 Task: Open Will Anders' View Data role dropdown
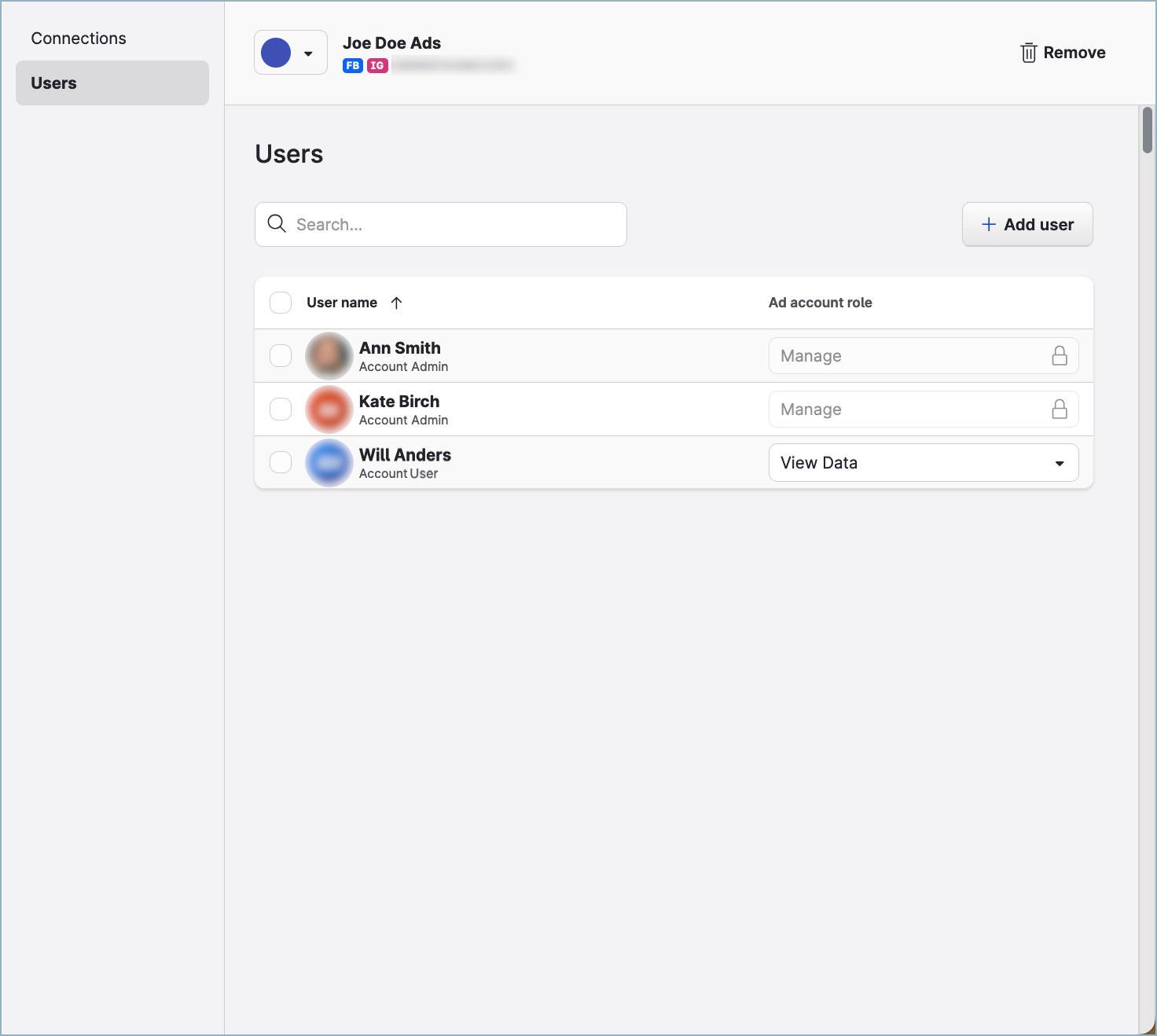tap(923, 463)
